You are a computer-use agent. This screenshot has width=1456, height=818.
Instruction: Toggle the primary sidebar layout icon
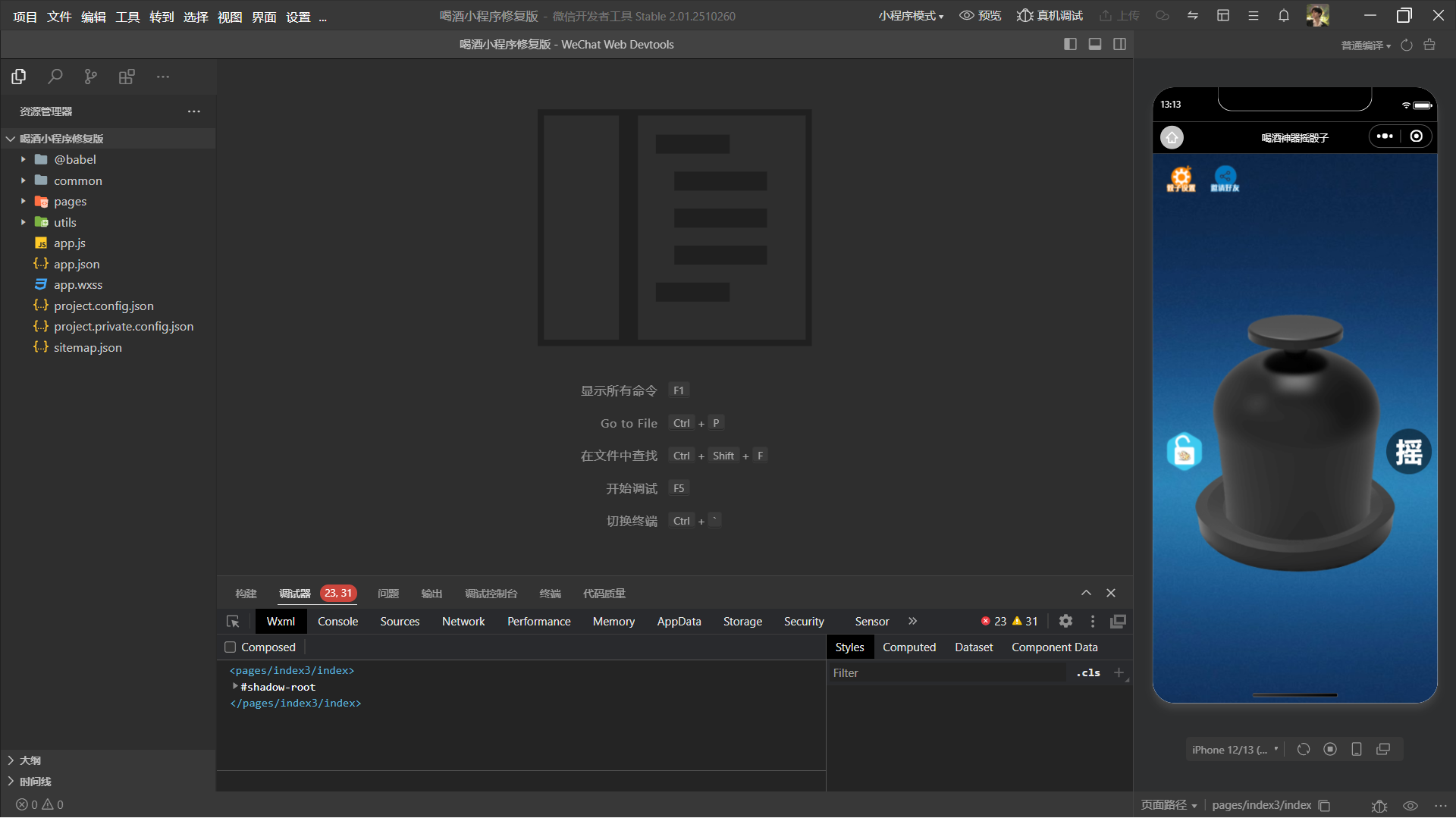[1070, 45]
